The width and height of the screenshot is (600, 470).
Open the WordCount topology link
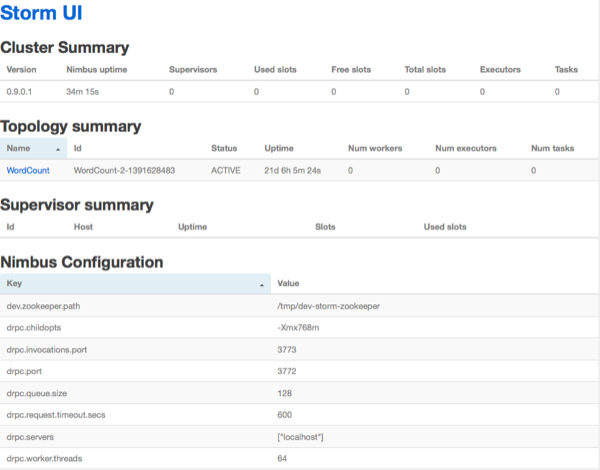pyautogui.click(x=28, y=171)
